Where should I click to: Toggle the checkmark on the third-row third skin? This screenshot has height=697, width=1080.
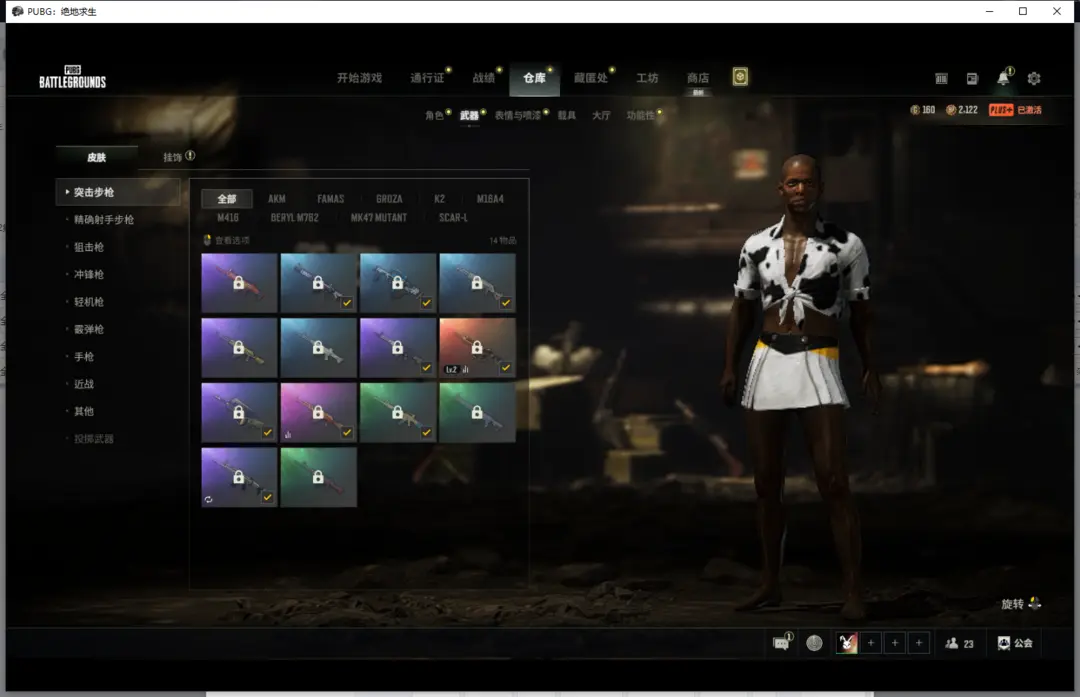pyautogui.click(x=426, y=433)
